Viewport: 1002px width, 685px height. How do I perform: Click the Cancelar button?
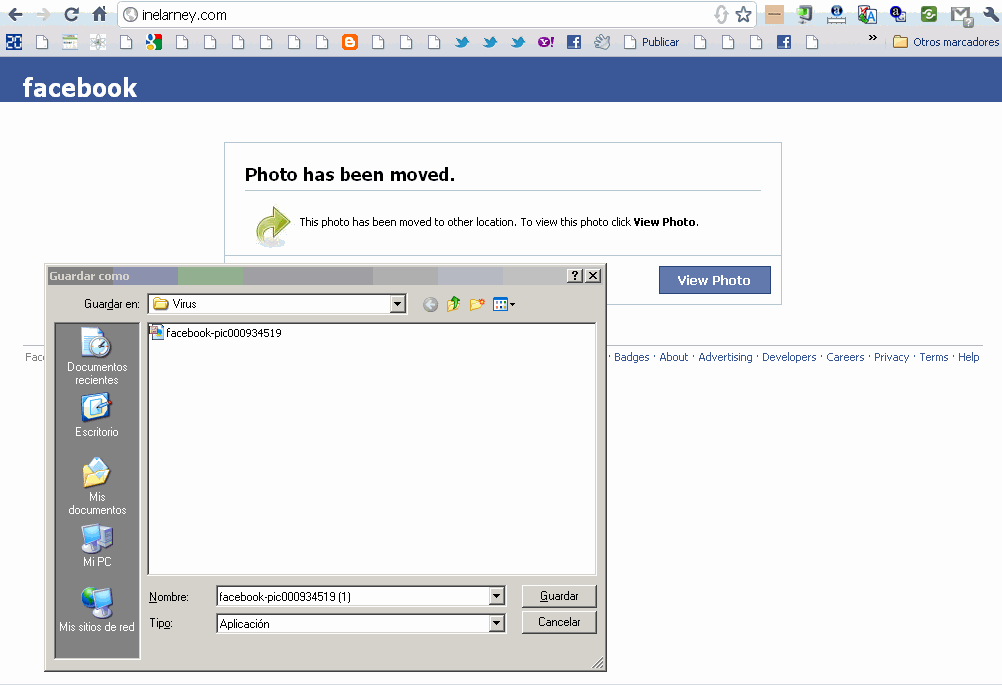pos(559,622)
